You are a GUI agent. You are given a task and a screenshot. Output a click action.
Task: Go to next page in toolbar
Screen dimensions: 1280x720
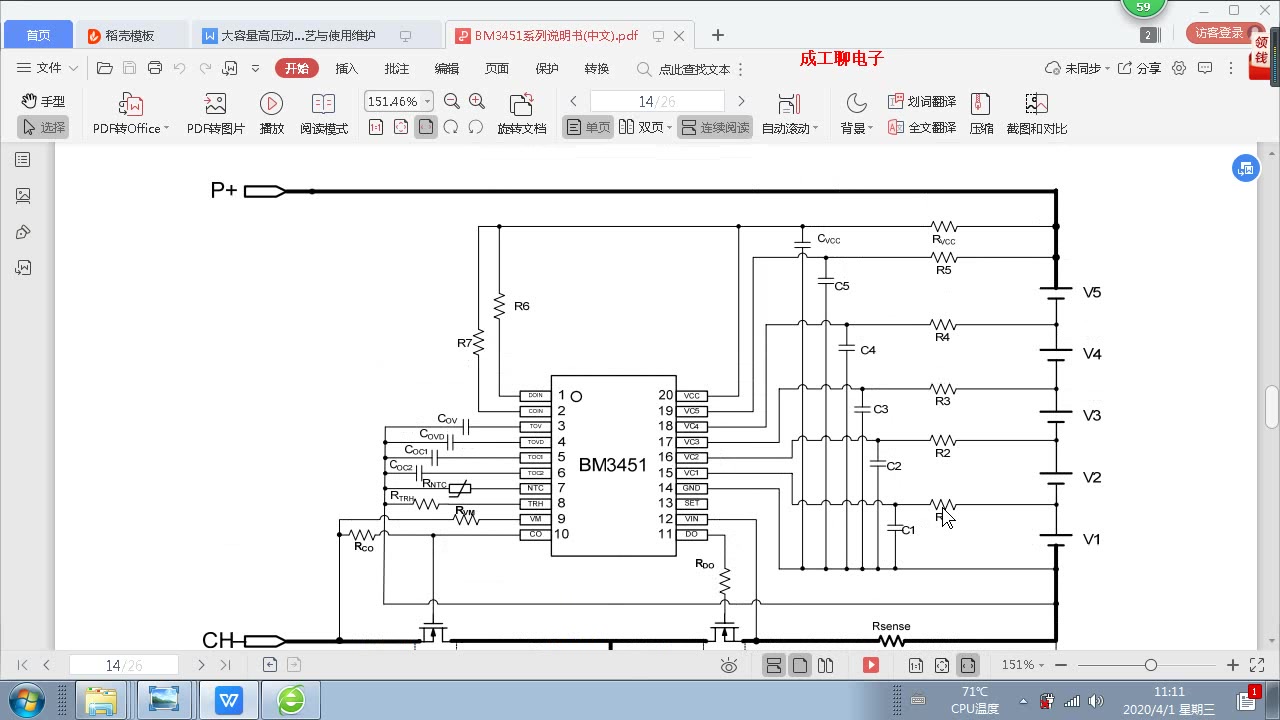741,101
